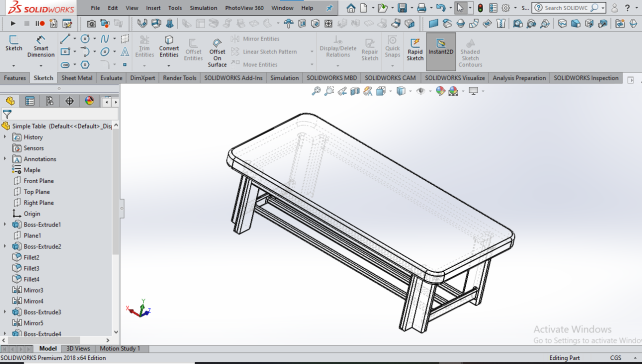Open the Convert Entities dropdown arrow

click(x=169, y=65)
